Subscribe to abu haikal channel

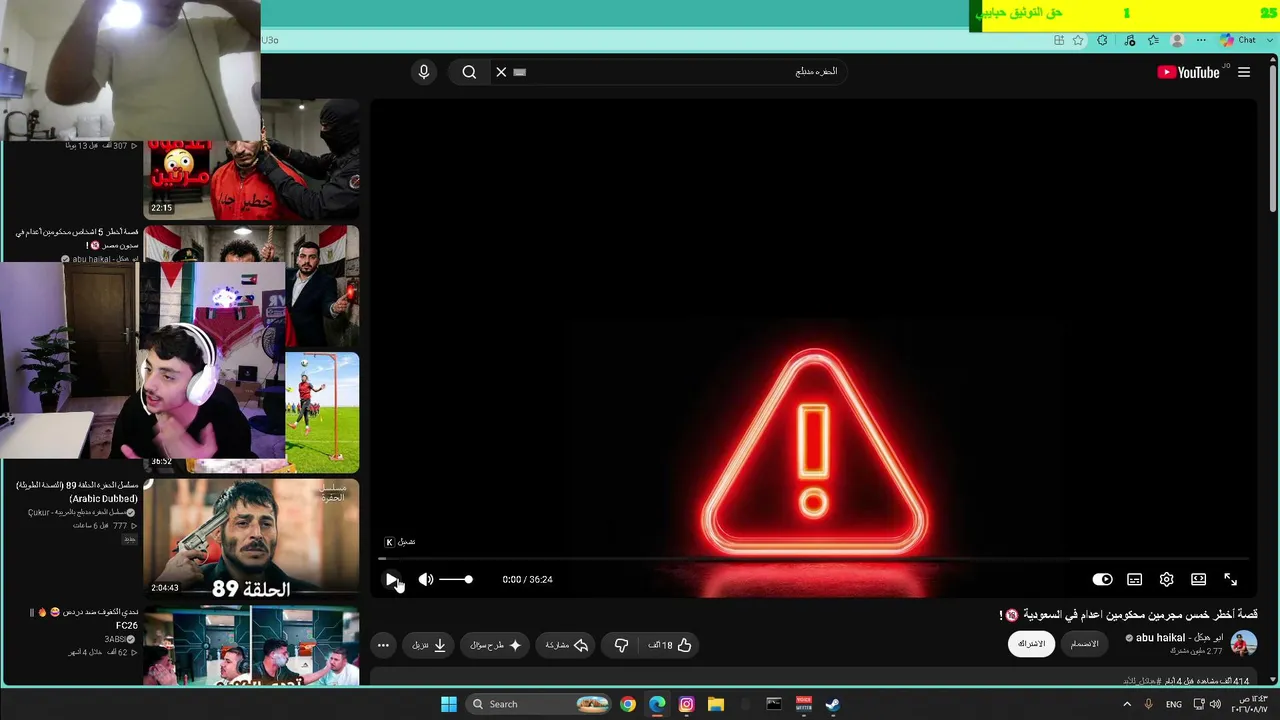[x=1031, y=644]
